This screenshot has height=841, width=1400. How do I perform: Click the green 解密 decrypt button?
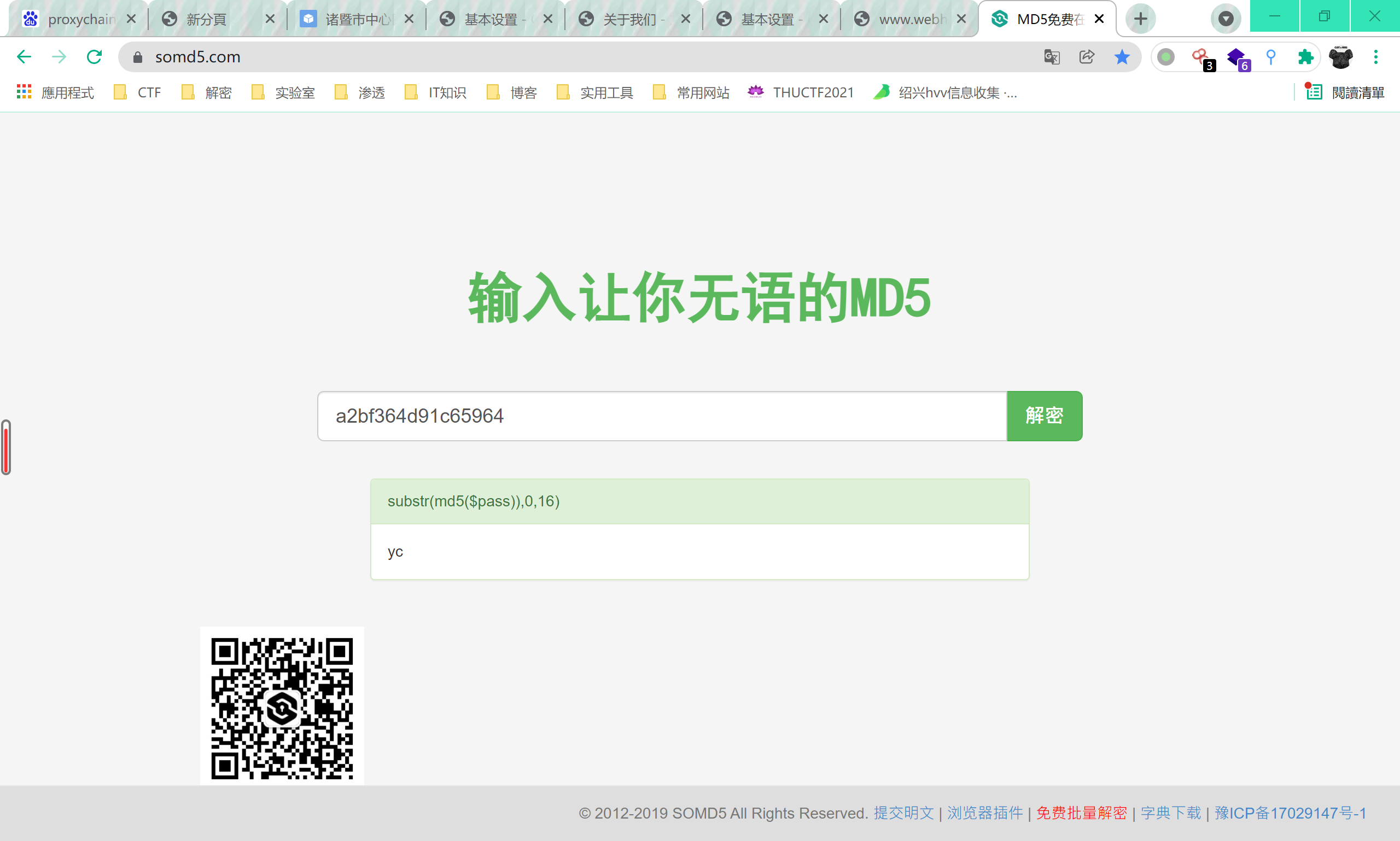coord(1045,416)
